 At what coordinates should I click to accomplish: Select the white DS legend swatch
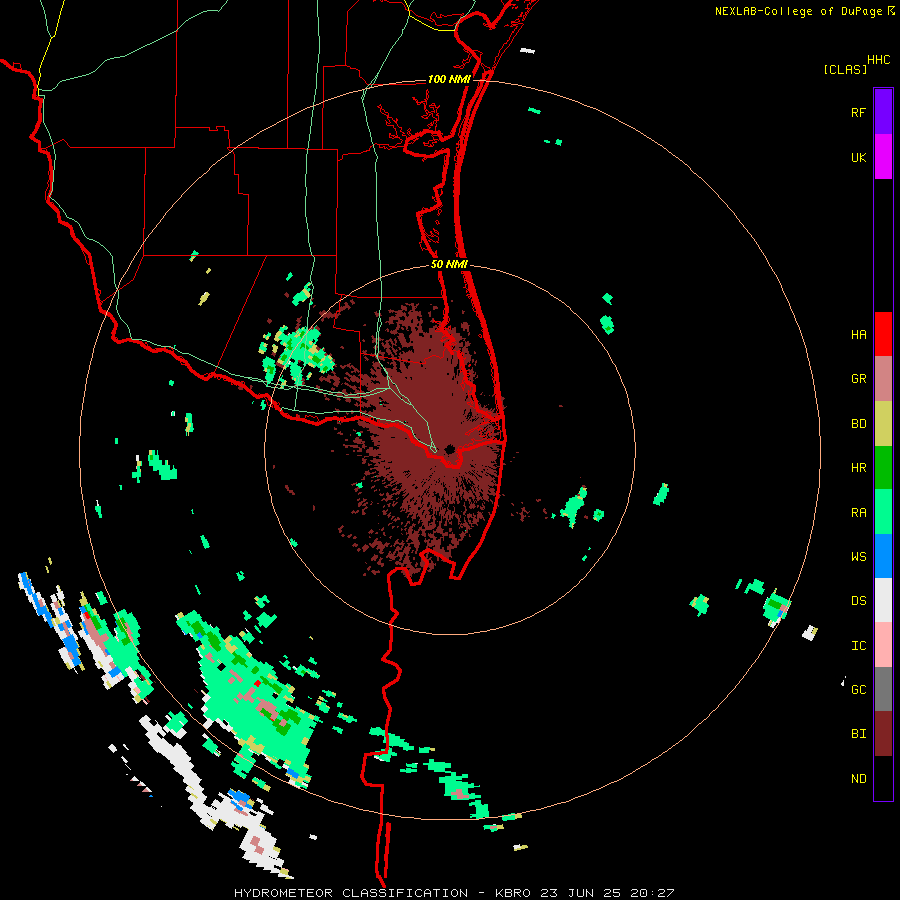pyautogui.click(x=883, y=600)
